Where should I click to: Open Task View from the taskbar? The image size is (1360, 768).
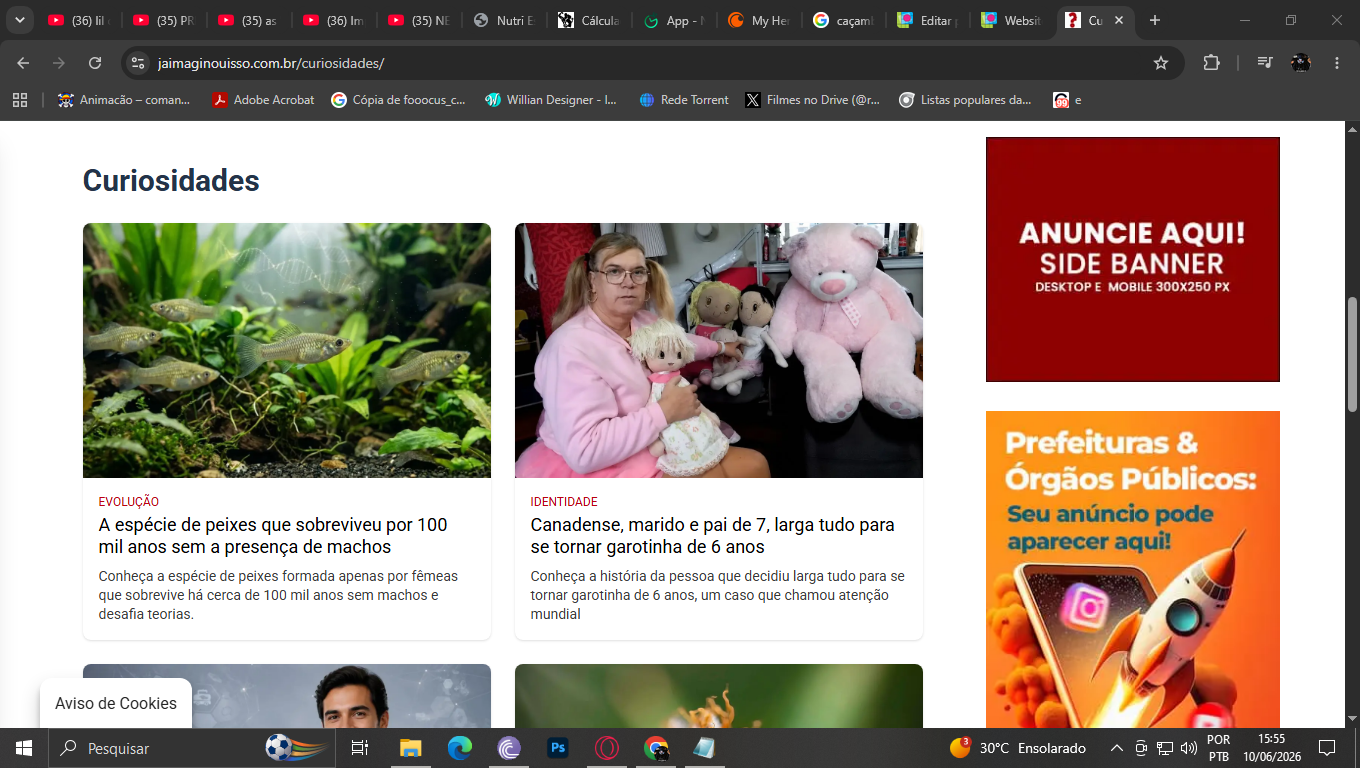coord(360,748)
